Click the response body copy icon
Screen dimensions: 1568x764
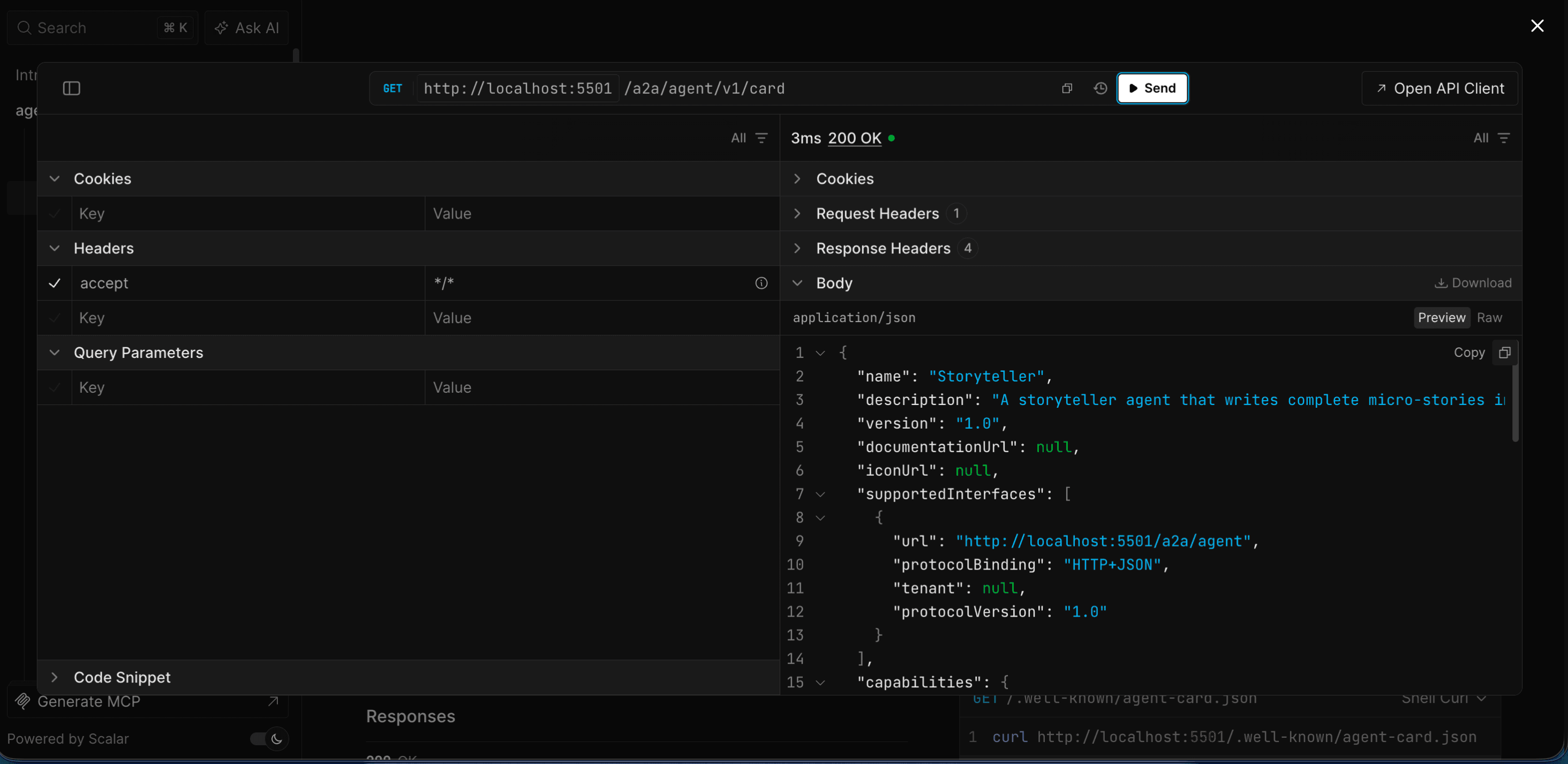[1505, 353]
